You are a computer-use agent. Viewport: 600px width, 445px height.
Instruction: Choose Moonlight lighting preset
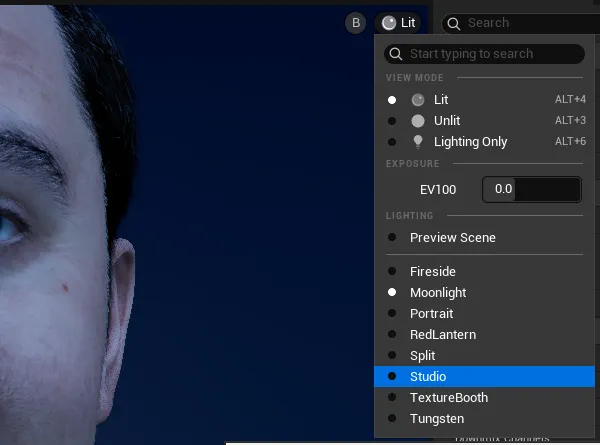484,293
